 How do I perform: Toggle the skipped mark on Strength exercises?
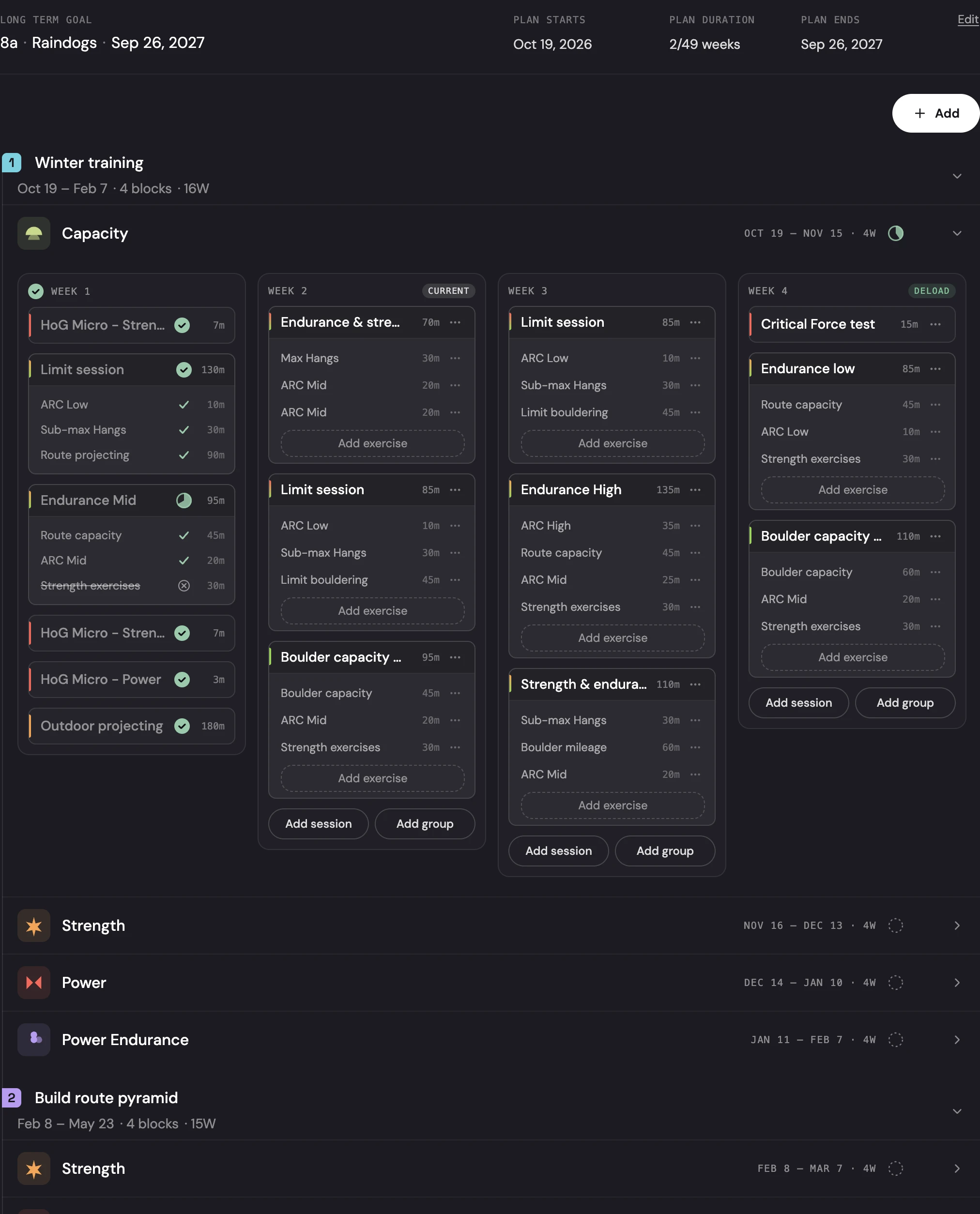coord(184,586)
